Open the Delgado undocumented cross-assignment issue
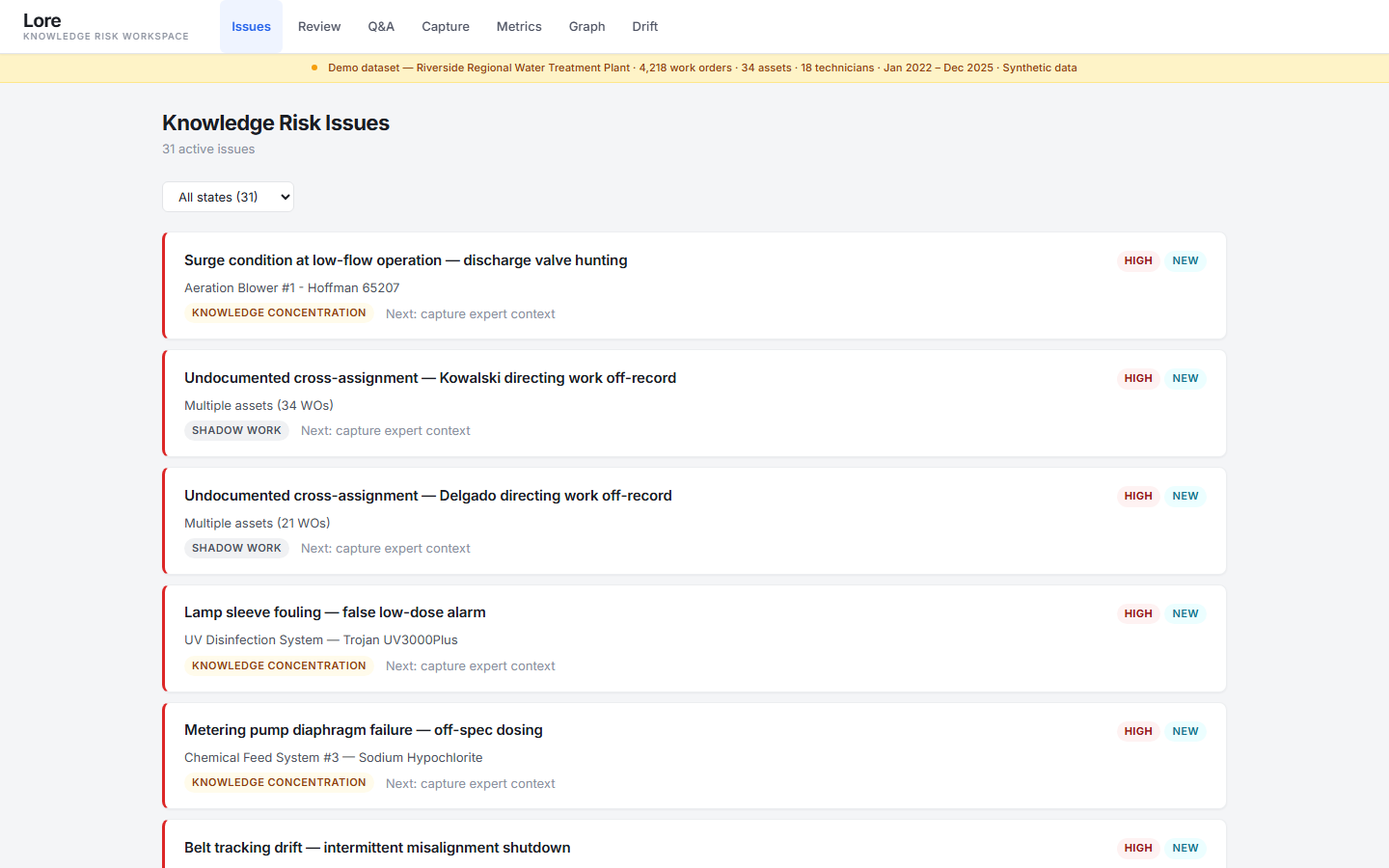 point(427,496)
